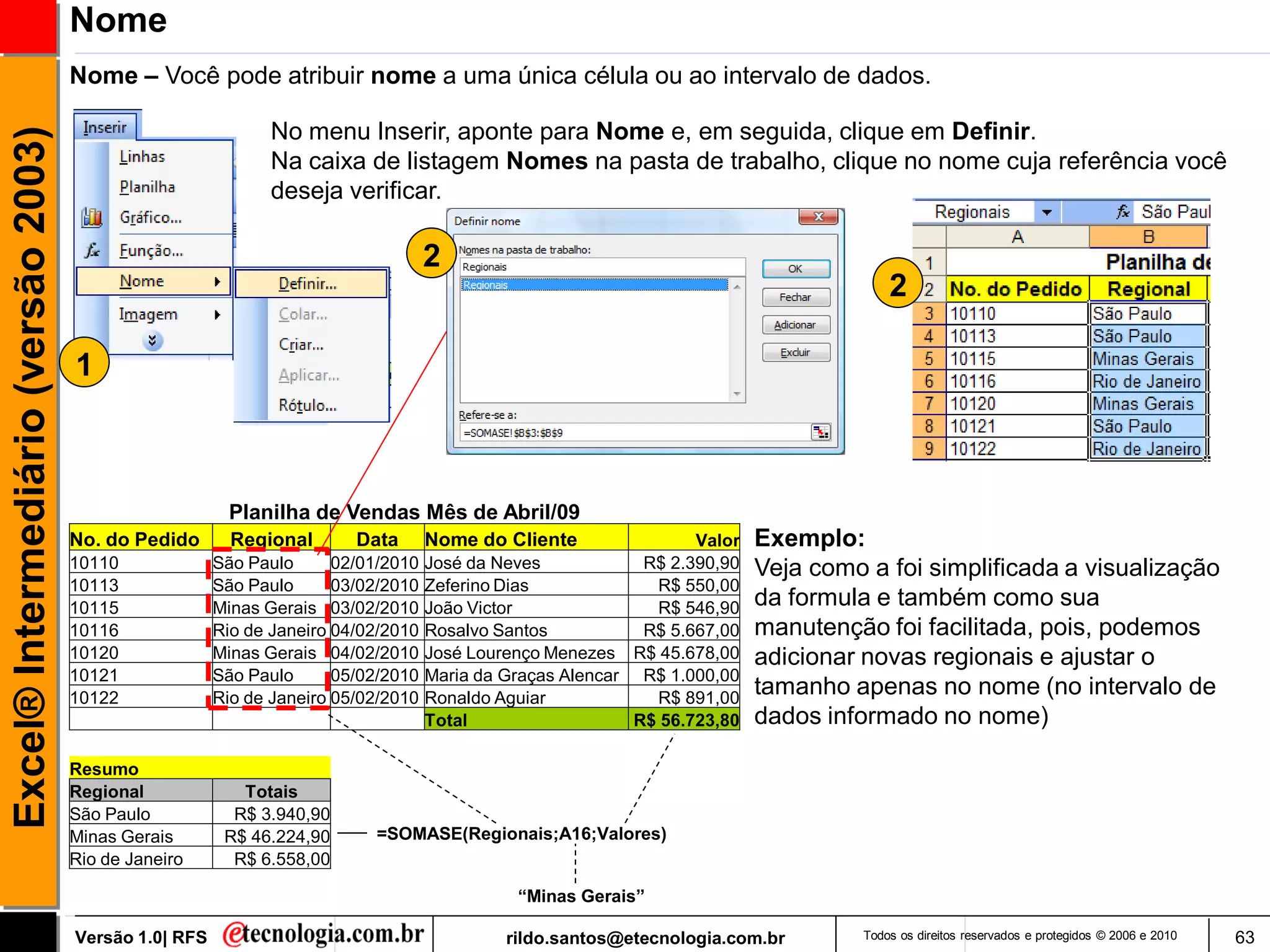Select Criar... in Nome submenu
Screen dimensions: 1270x952
(301, 345)
